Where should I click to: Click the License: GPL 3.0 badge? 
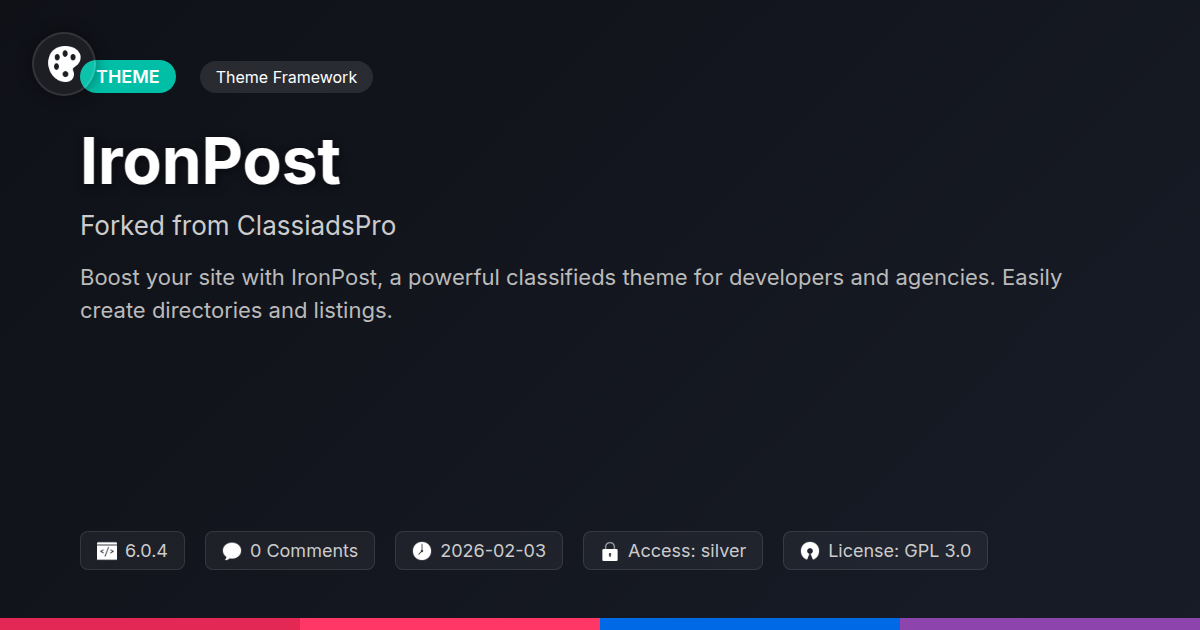(885, 551)
